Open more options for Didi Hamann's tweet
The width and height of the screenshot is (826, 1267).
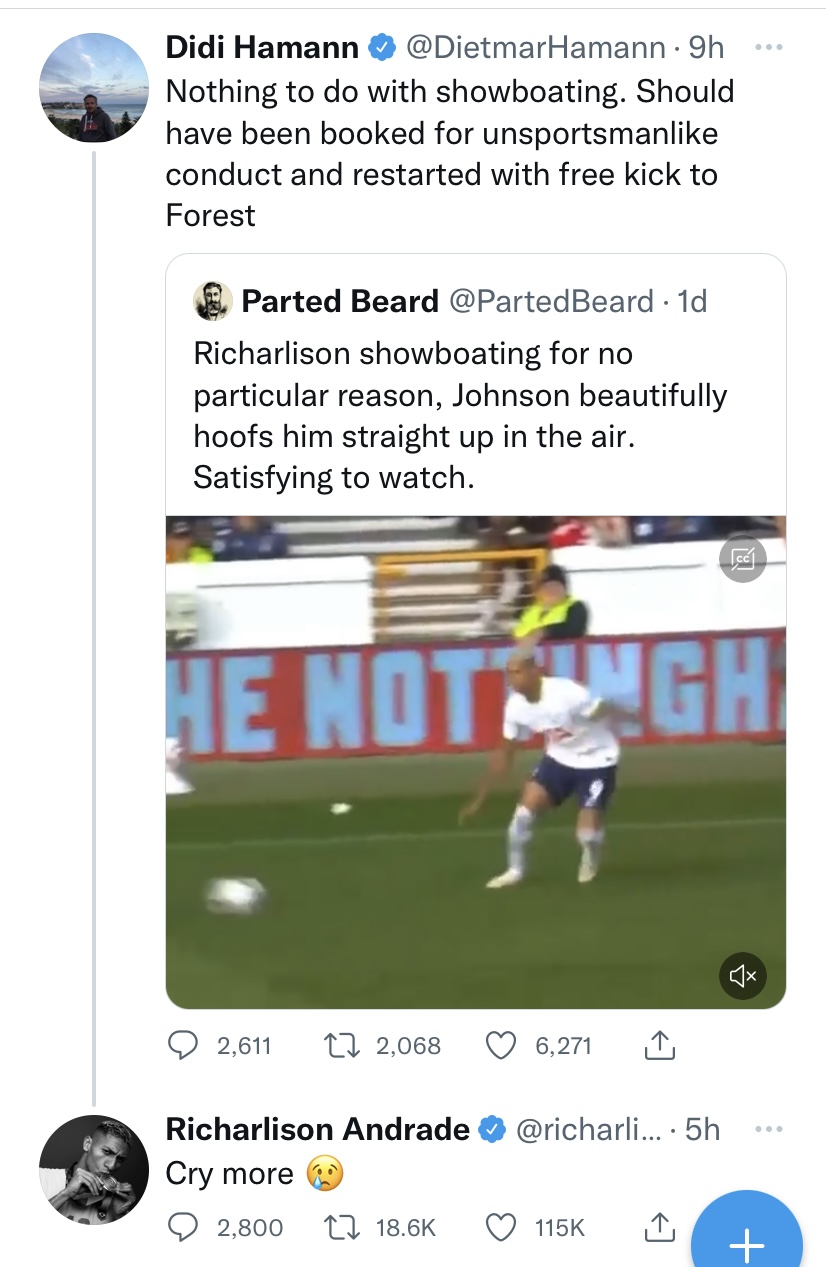point(770,47)
